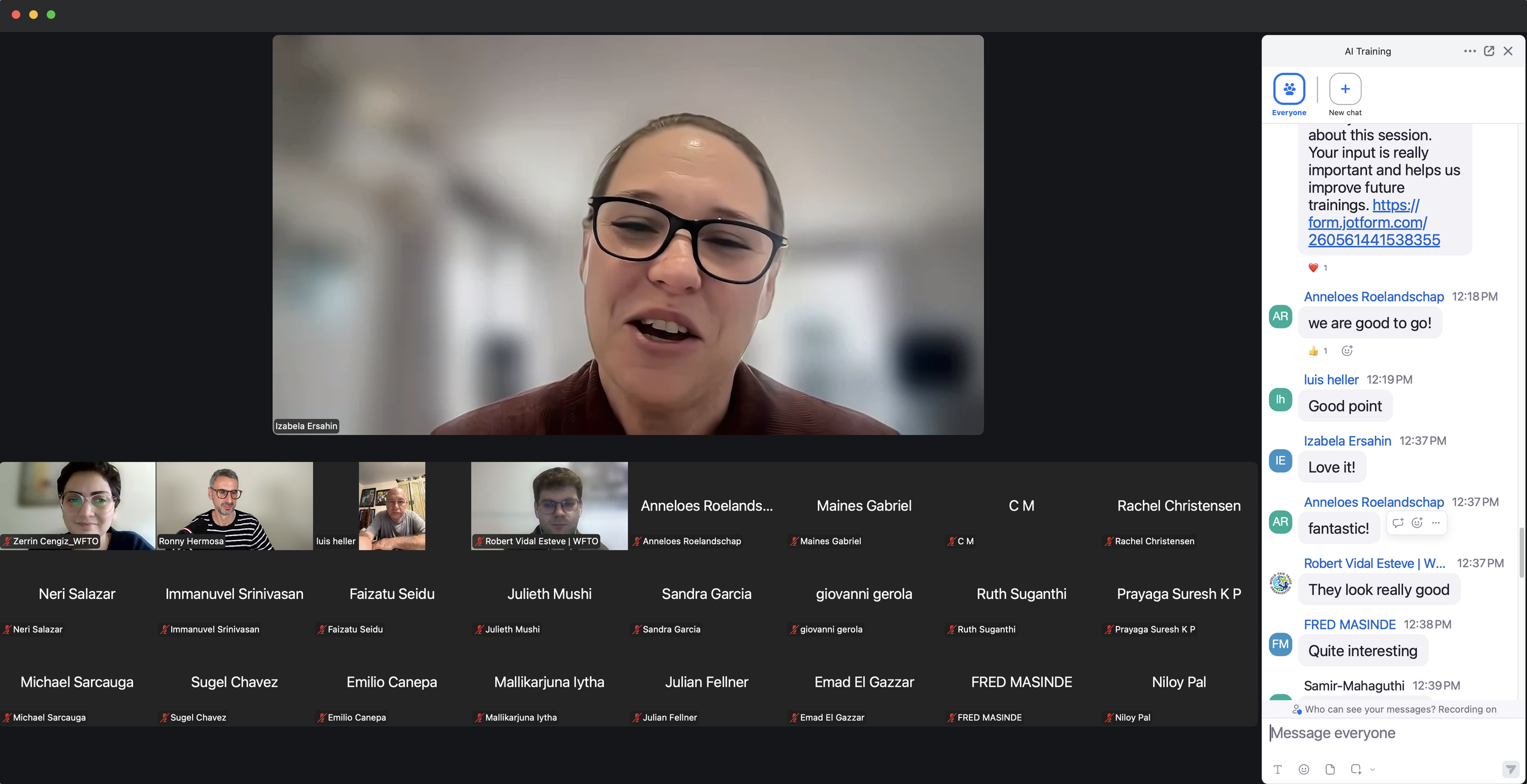Open the text formatting options icon
Screen dimensions: 1527x784
[x=1277, y=769]
